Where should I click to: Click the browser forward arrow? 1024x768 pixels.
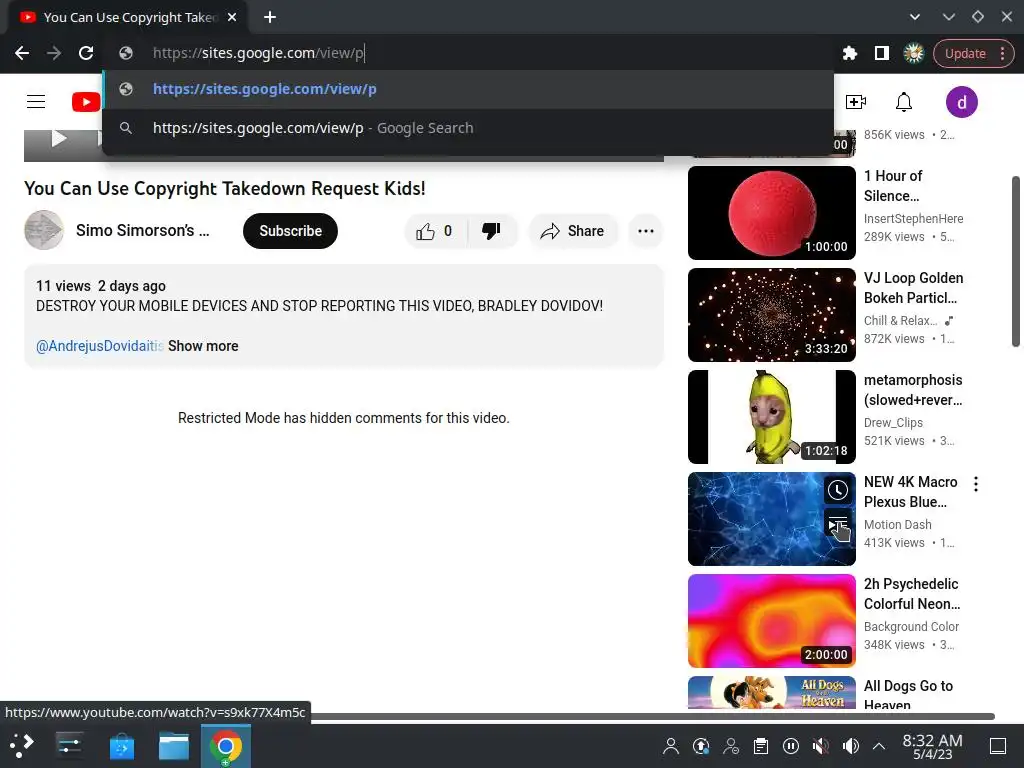[54, 53]
